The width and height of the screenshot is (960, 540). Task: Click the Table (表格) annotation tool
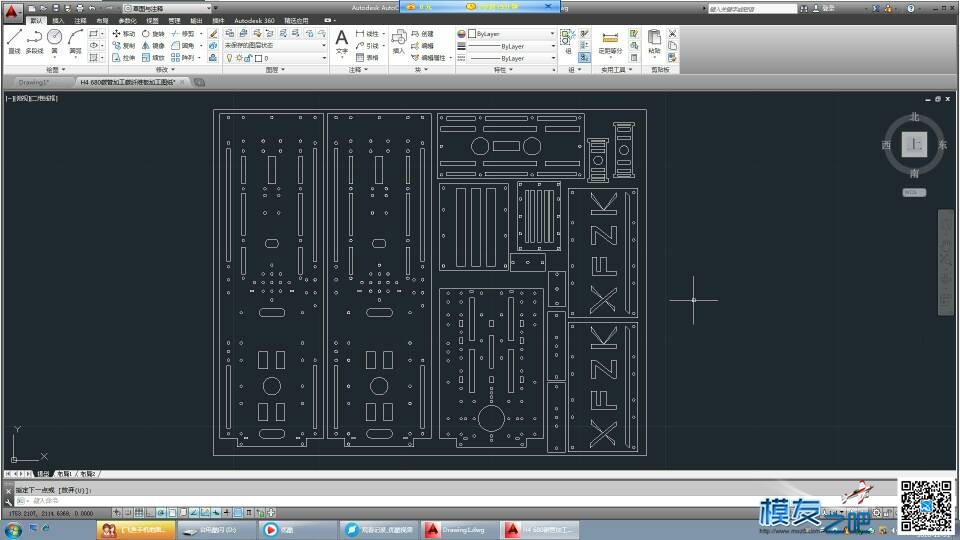click(367, 58)
